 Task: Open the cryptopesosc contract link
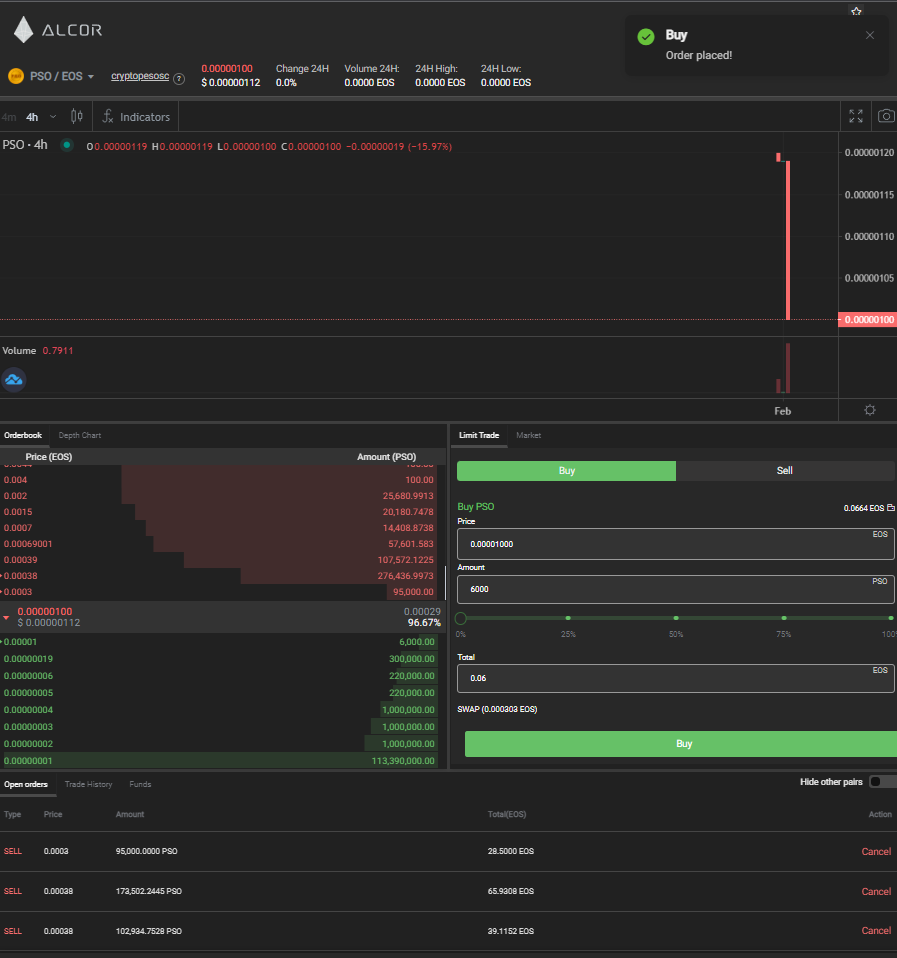point(140,76)
